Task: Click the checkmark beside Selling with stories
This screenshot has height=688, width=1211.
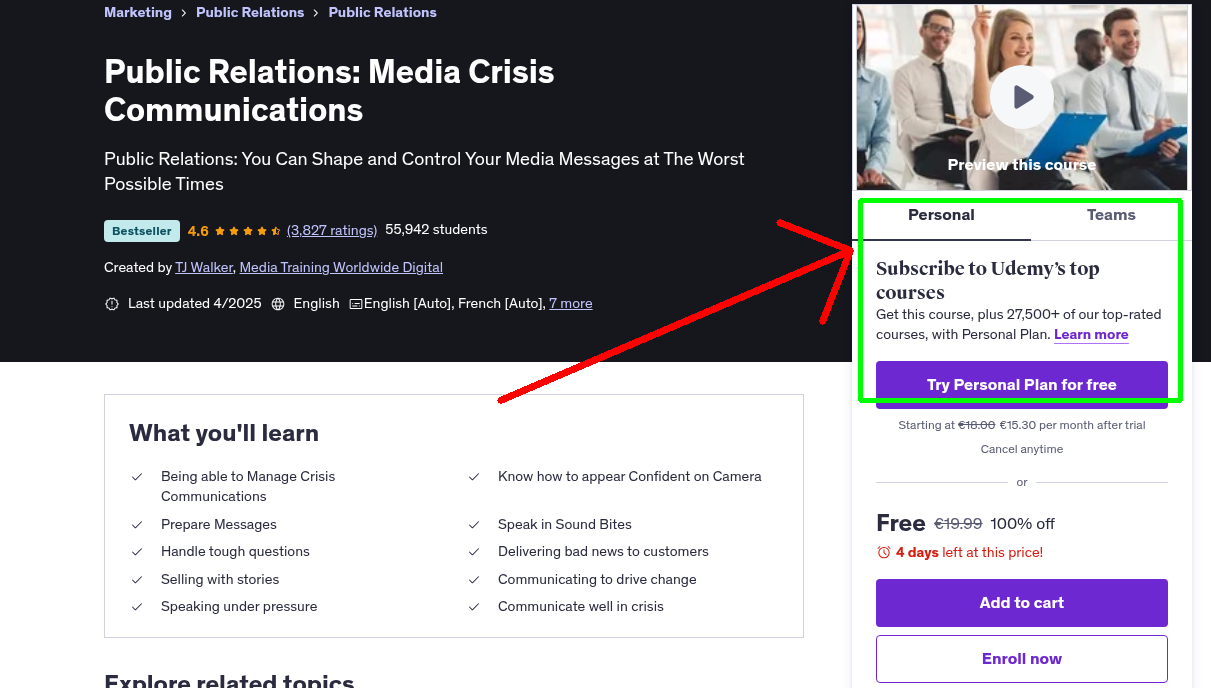Action: [137, 580]
